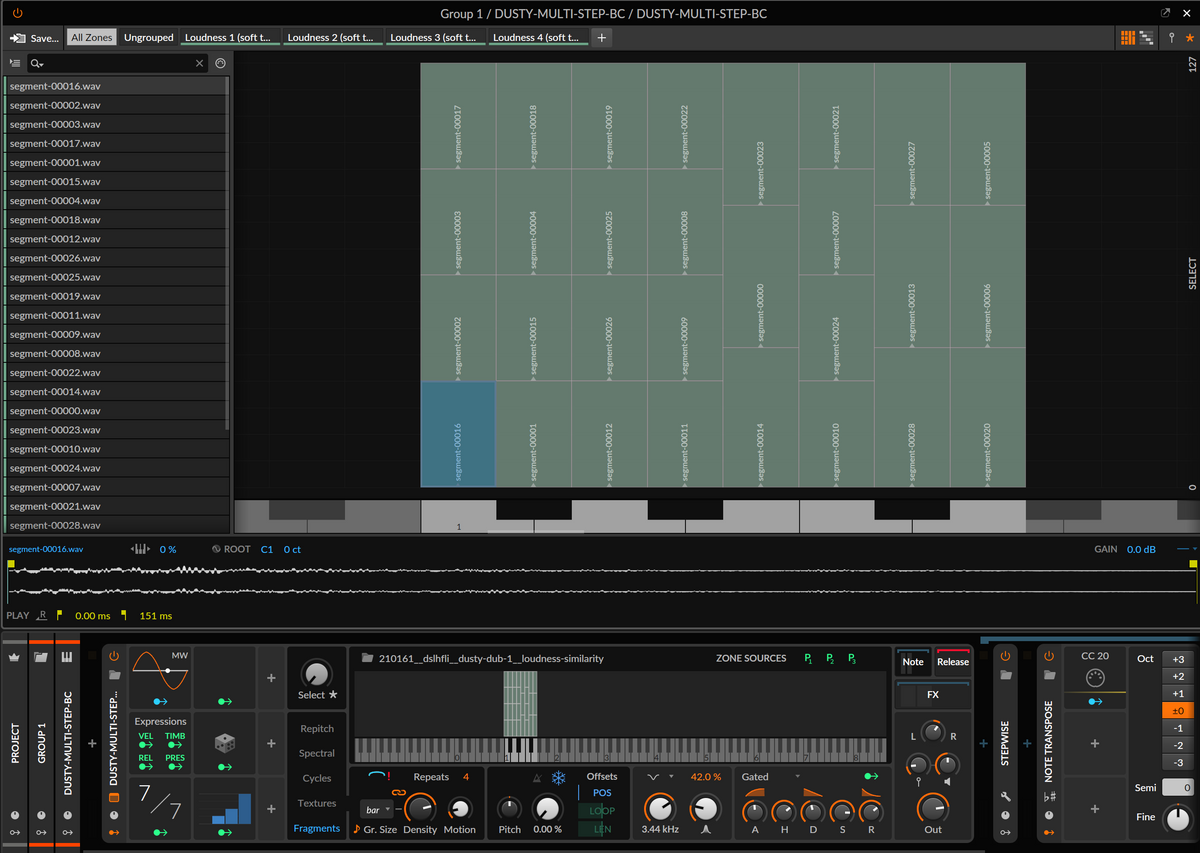Screen dimensions: 1200x853
Task: Open the Loudness 1 group tab
Action: pos(229,38)
